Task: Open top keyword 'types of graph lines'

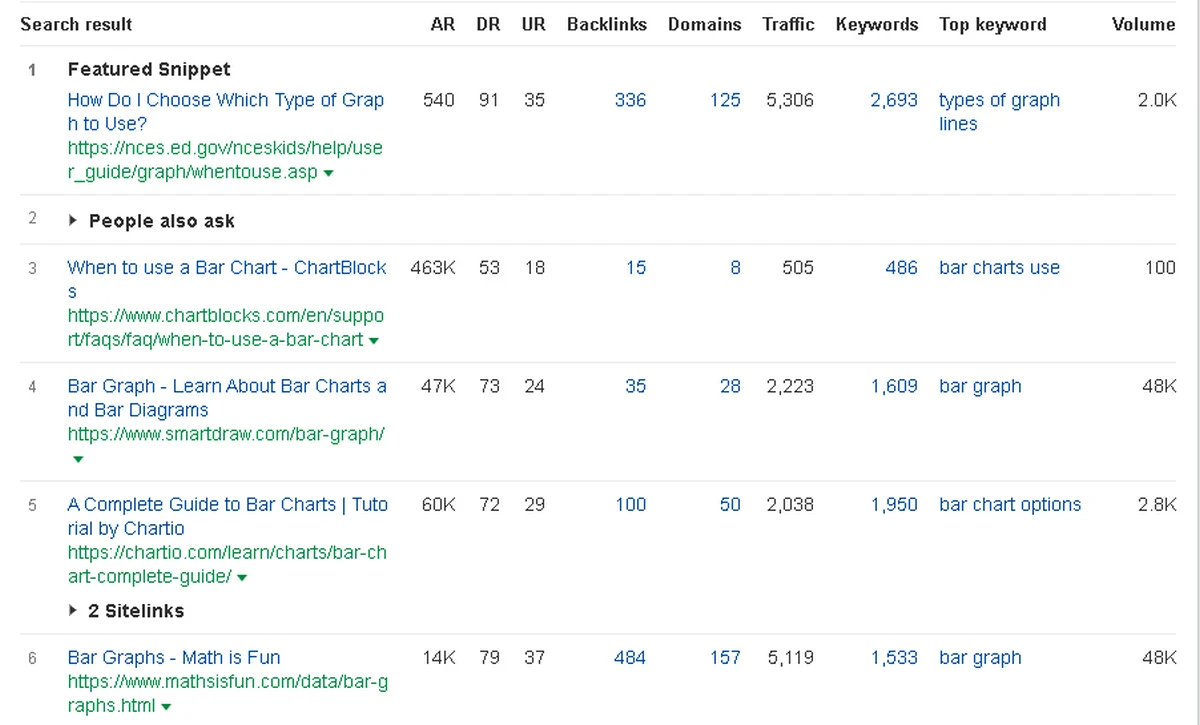Action: pos(999,112)
